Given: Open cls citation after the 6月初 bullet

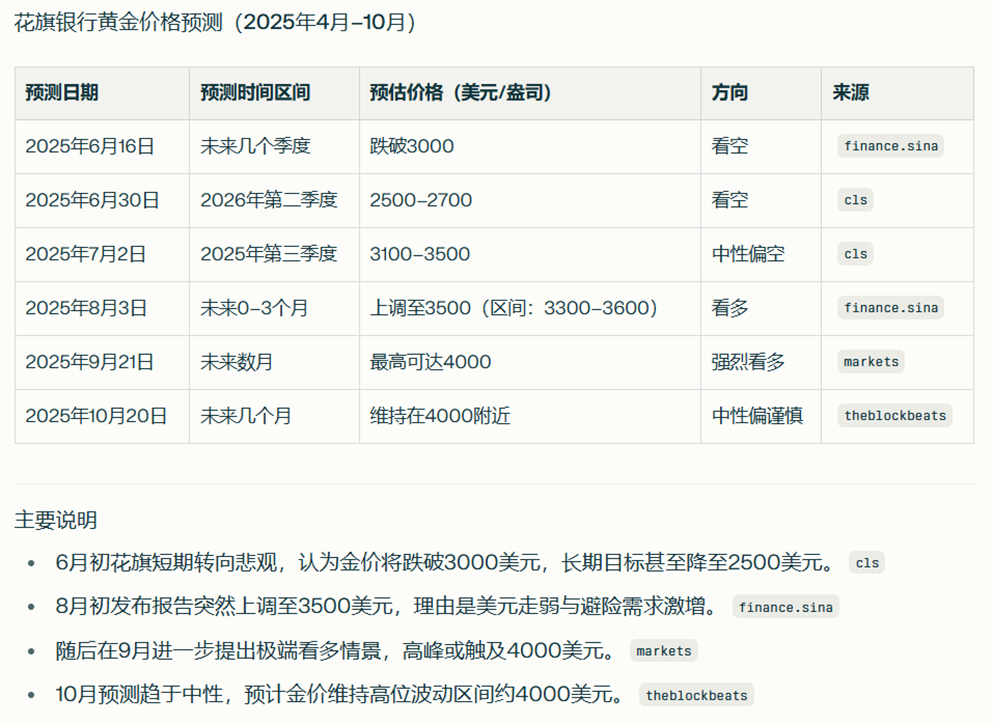Looking at the screenshot, I should click(867, 563).
